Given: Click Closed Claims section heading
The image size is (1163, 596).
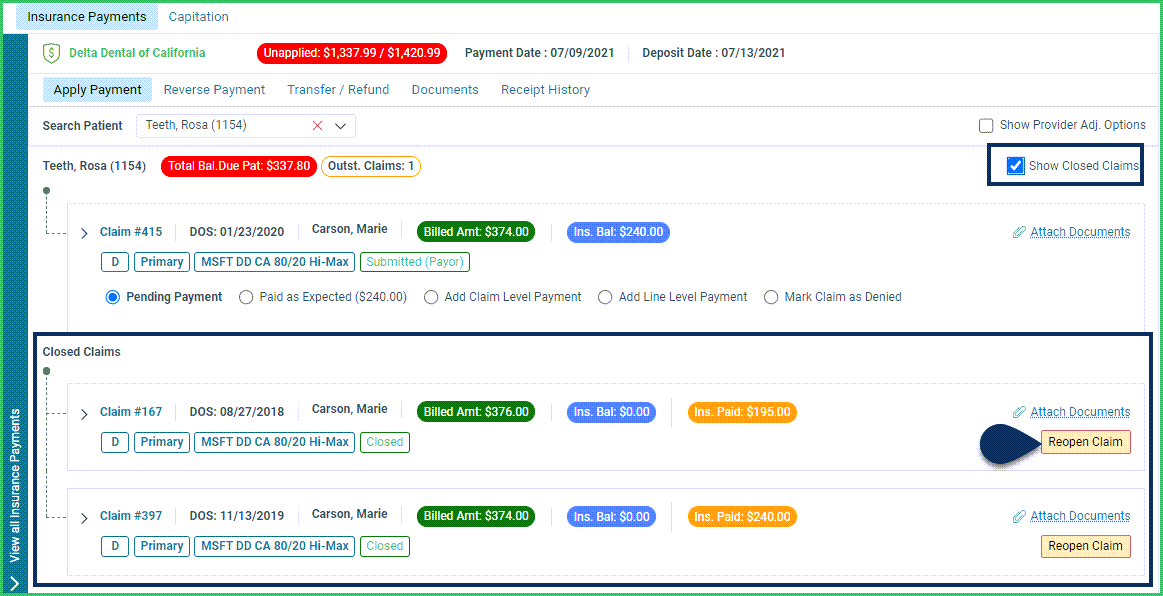Looking at the screenshot, I should click(82, 352).
